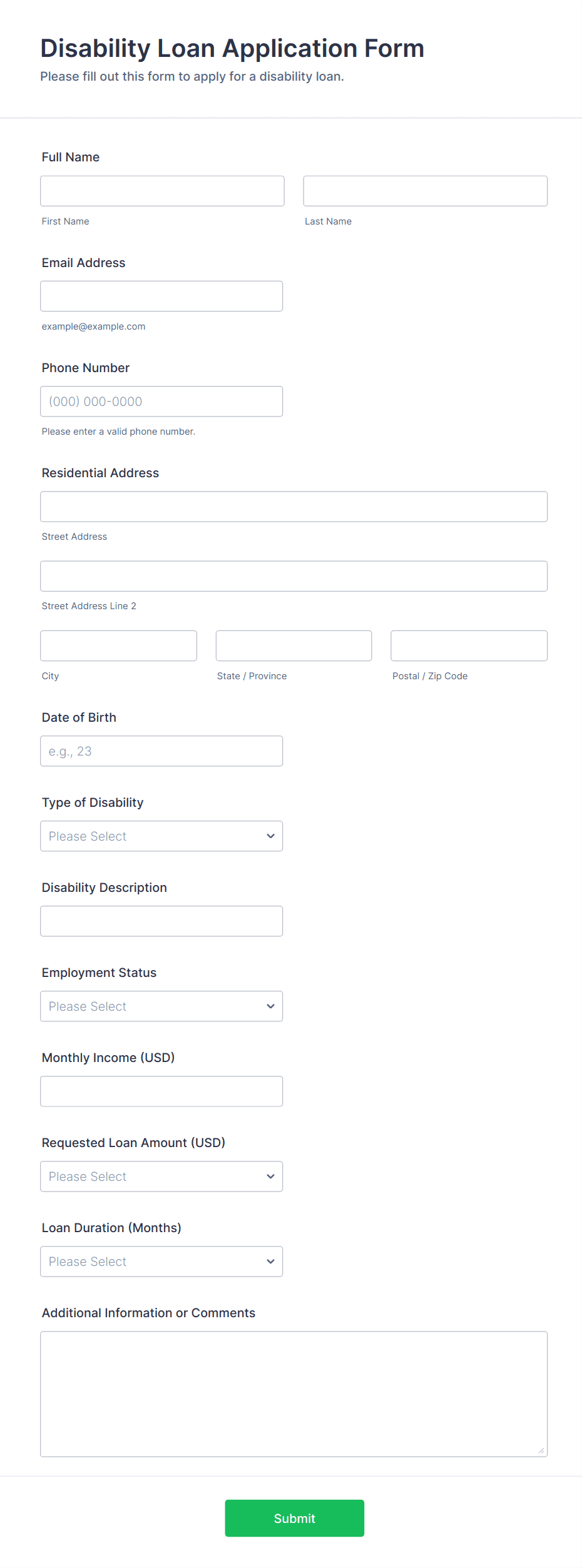Focus the Email Address field
Screen dimensions: 582x1568
pos(161,296)
